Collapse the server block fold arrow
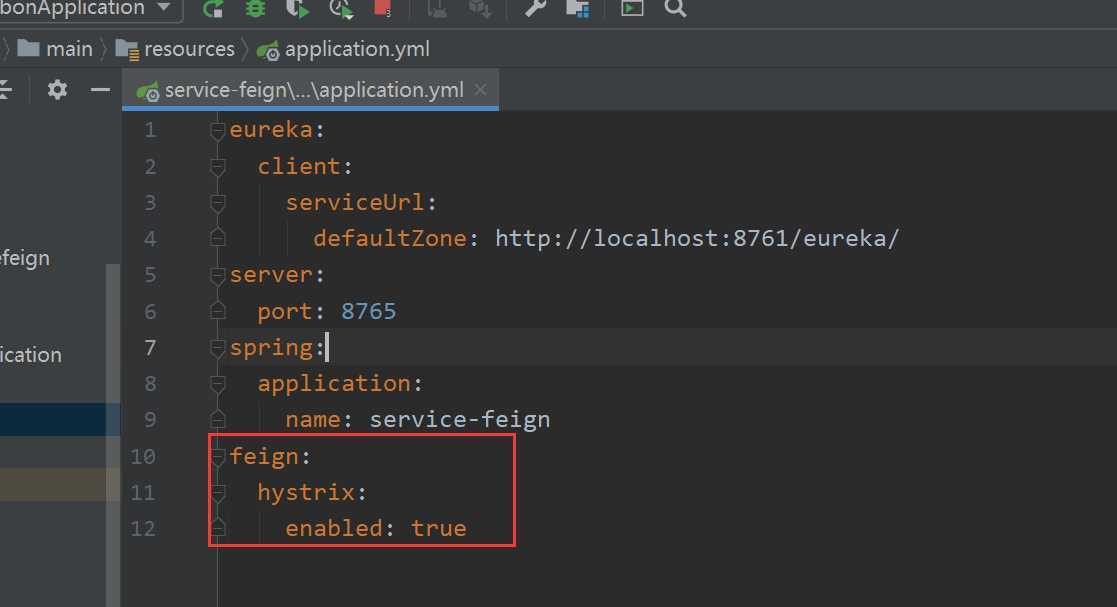 click(x=218, y=276)
